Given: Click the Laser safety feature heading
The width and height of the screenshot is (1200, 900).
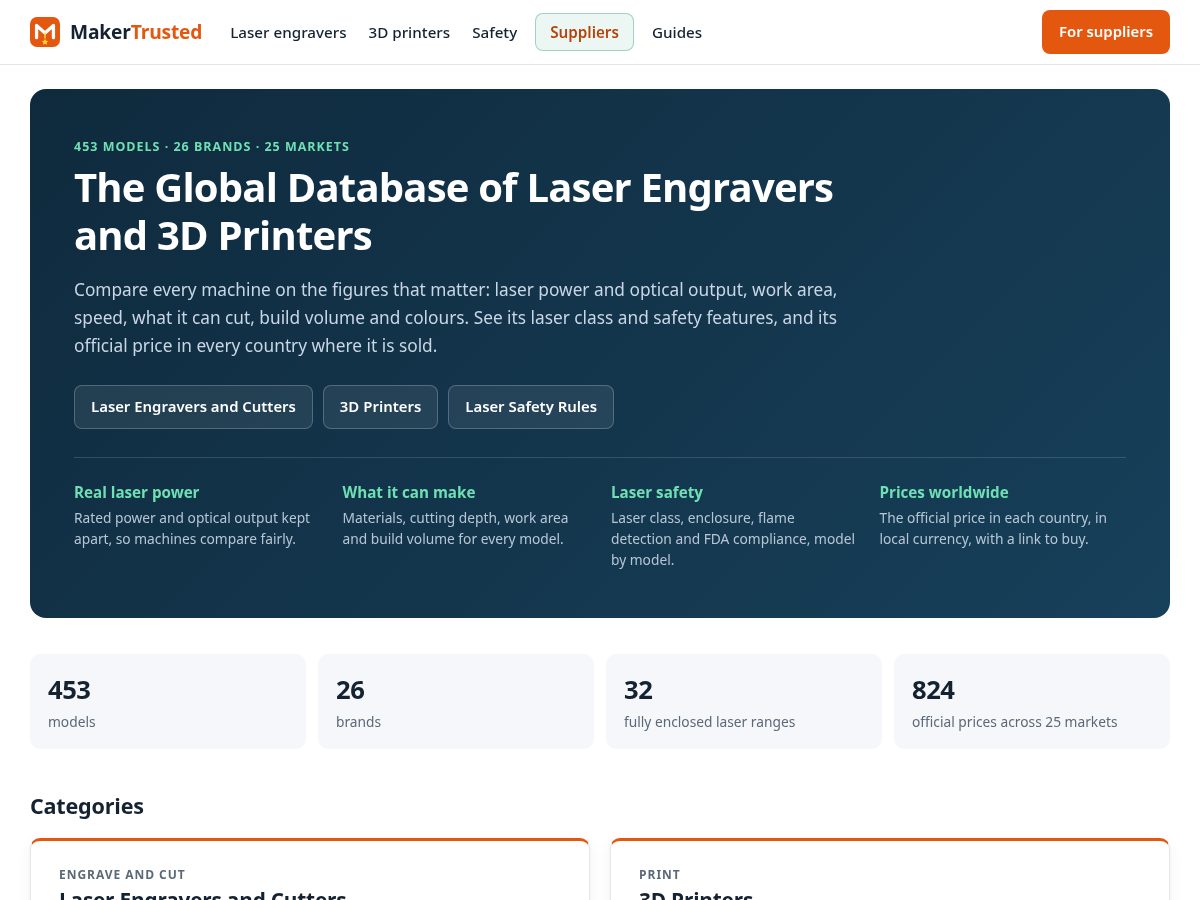Looking at the screenshot, I should [657, 492].
